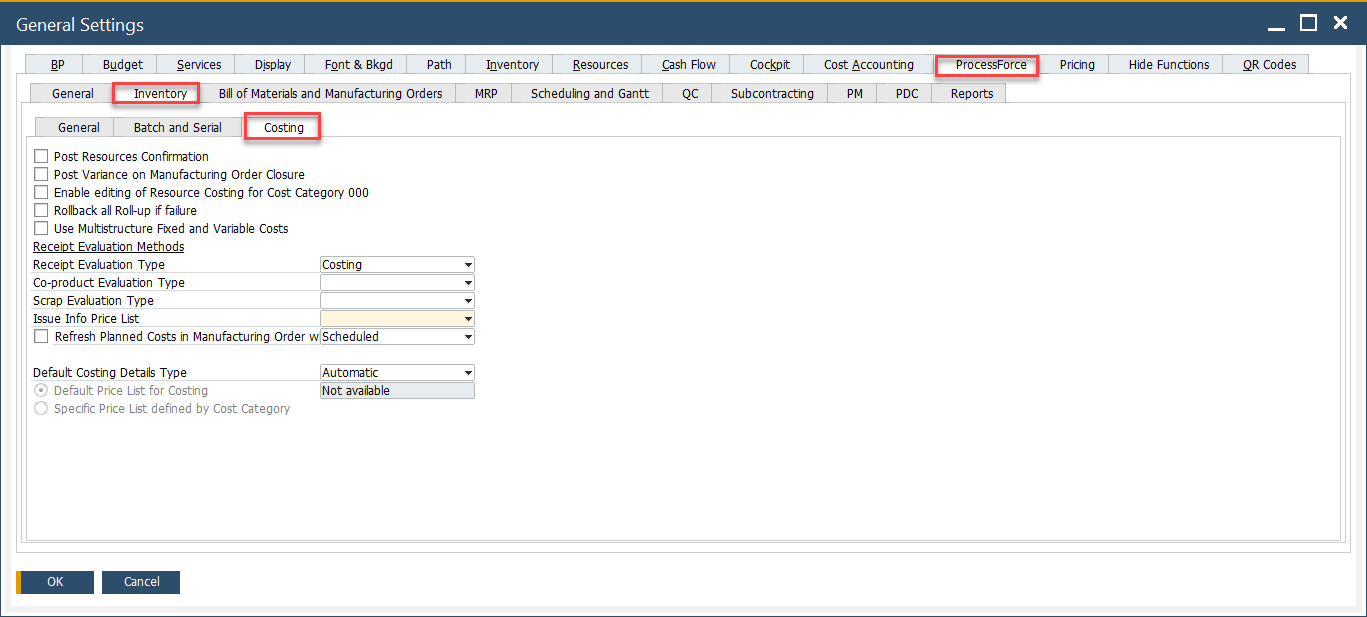Select the Cost Accounting tab
This screenshot has height=617, width=1367.
pyautogui.click(x=868, y=65)
